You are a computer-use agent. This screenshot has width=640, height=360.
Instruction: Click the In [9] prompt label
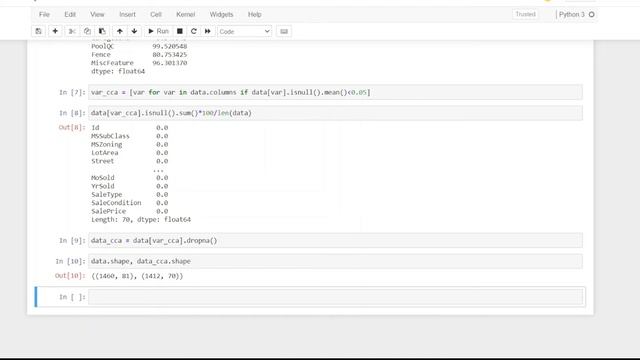coord(72,240)
